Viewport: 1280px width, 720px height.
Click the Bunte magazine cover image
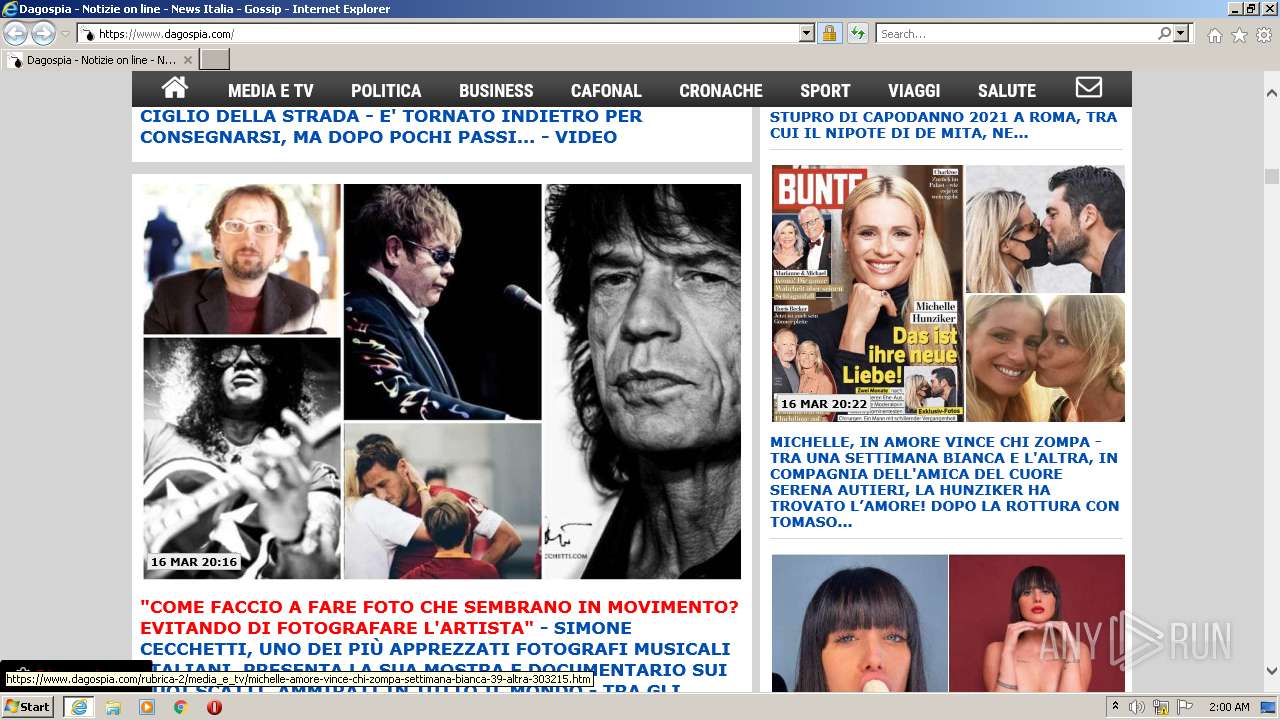coord(867,293)
